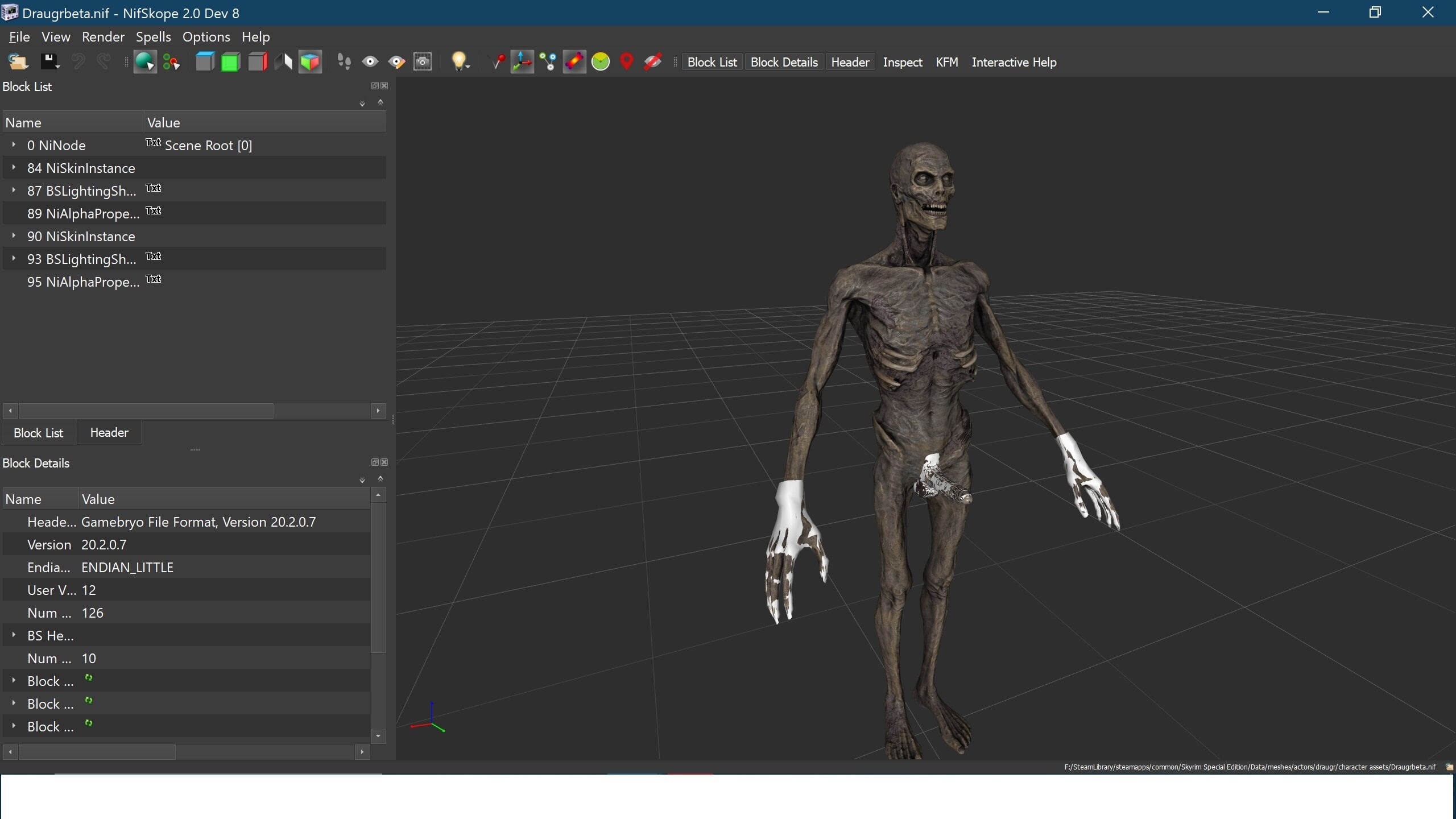The image size is (1456, 819).
Task: Float the Block Details panel
Action: [x=375, y=462]
